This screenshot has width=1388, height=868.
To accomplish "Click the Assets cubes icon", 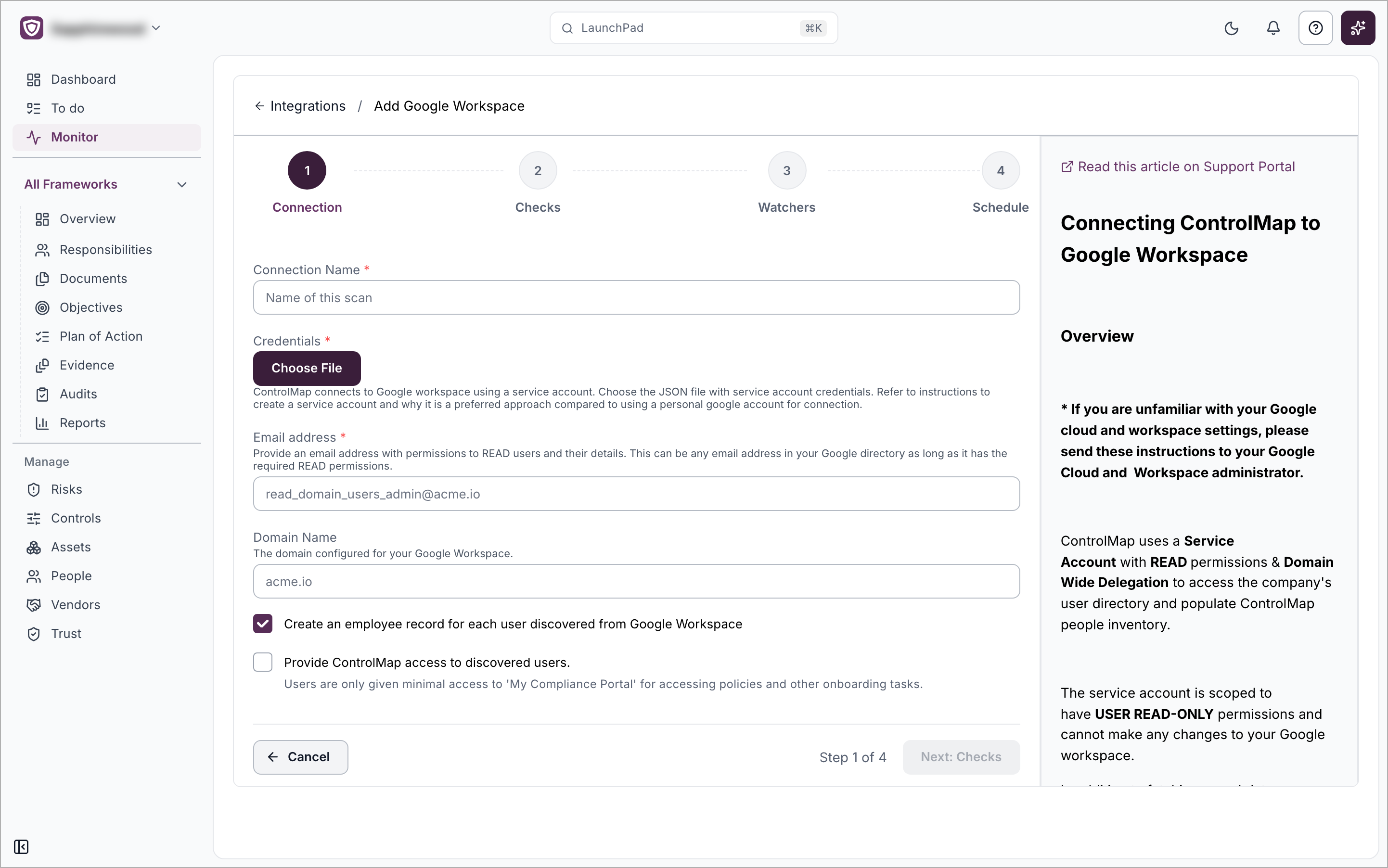I will point(34,548).
